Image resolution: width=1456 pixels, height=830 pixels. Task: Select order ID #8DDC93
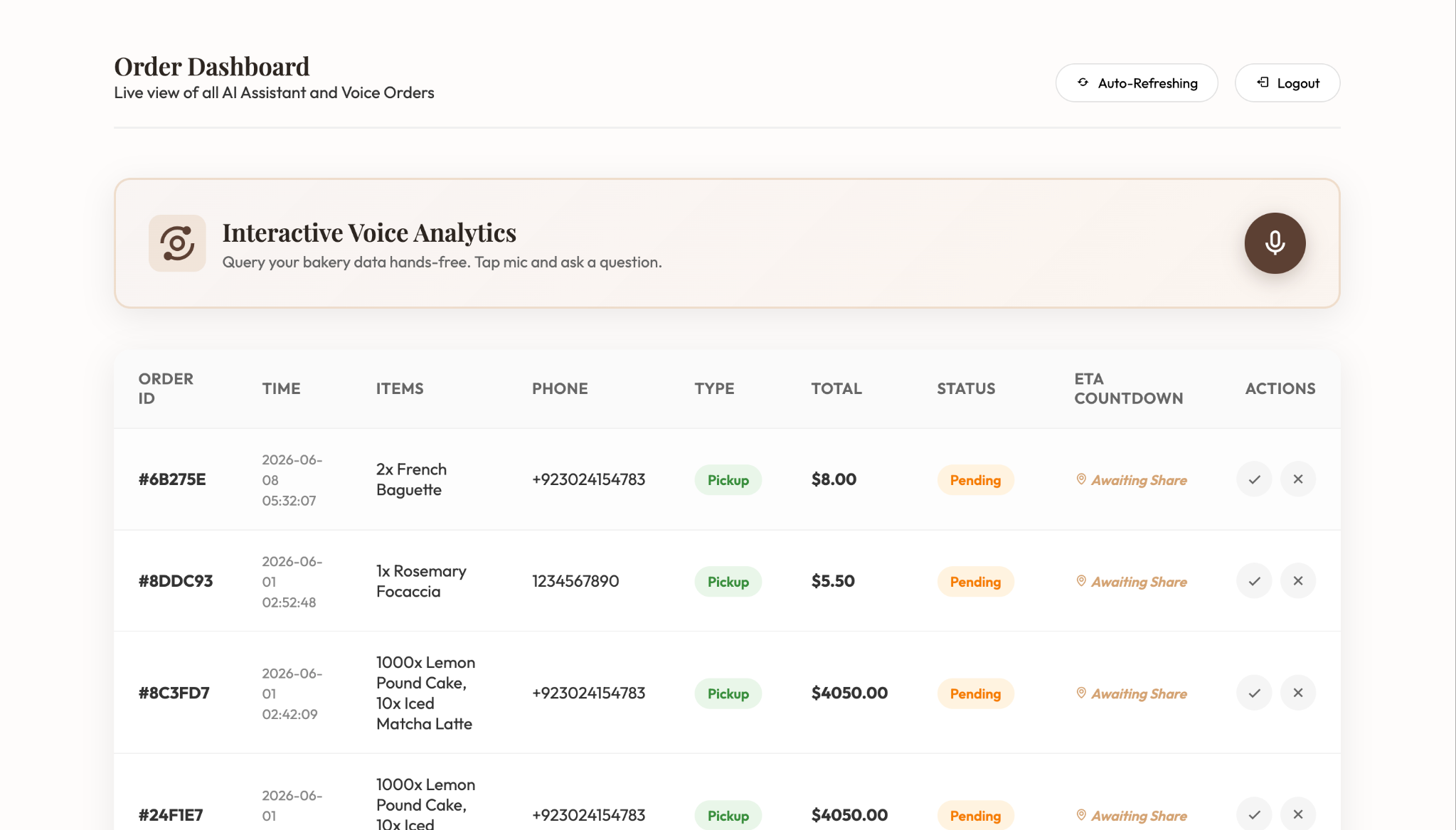[x=176, y=581]
